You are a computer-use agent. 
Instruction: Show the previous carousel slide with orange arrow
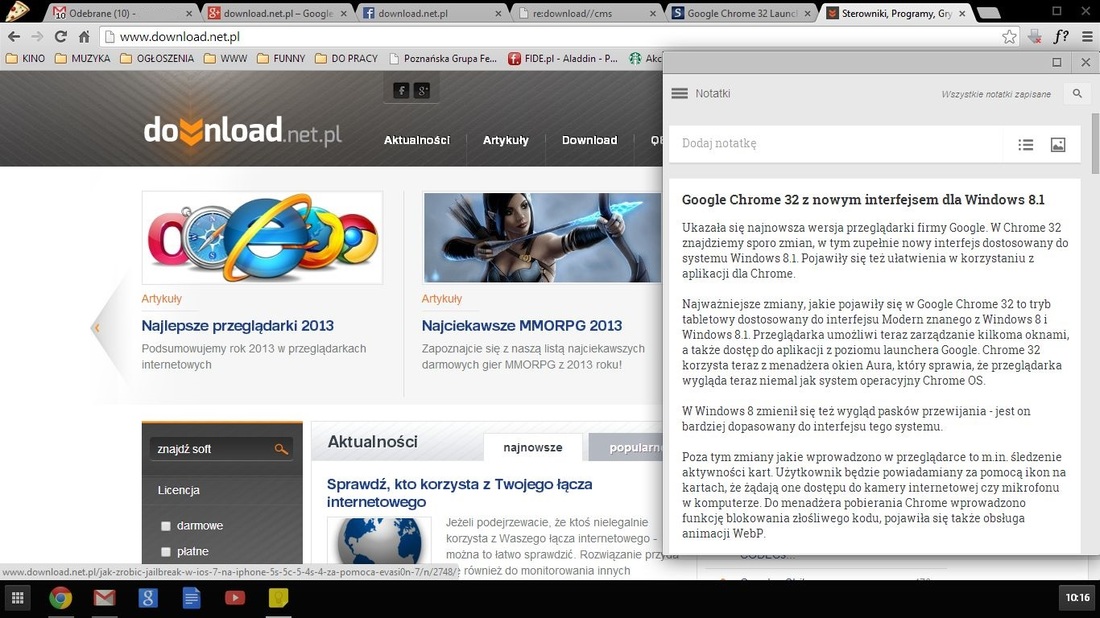coord(97,327)
